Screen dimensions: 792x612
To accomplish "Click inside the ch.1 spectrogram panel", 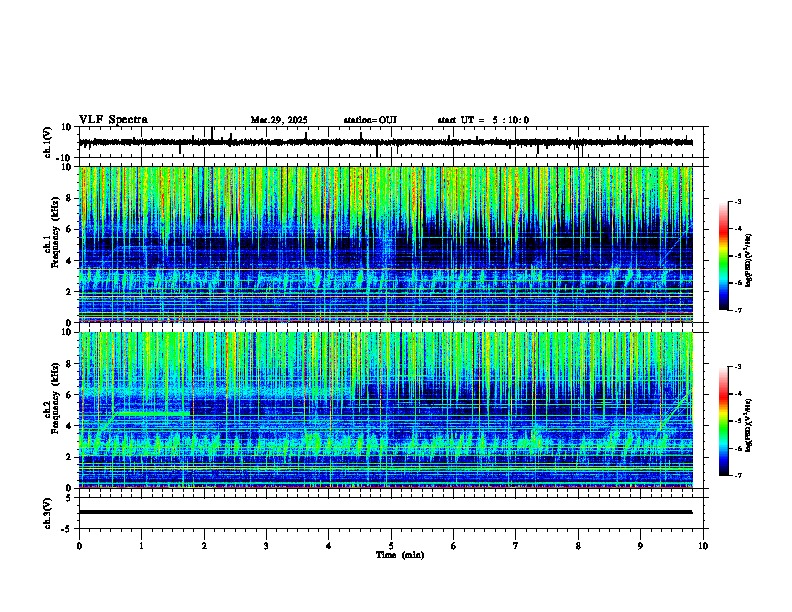I will [x=385, y=244].
